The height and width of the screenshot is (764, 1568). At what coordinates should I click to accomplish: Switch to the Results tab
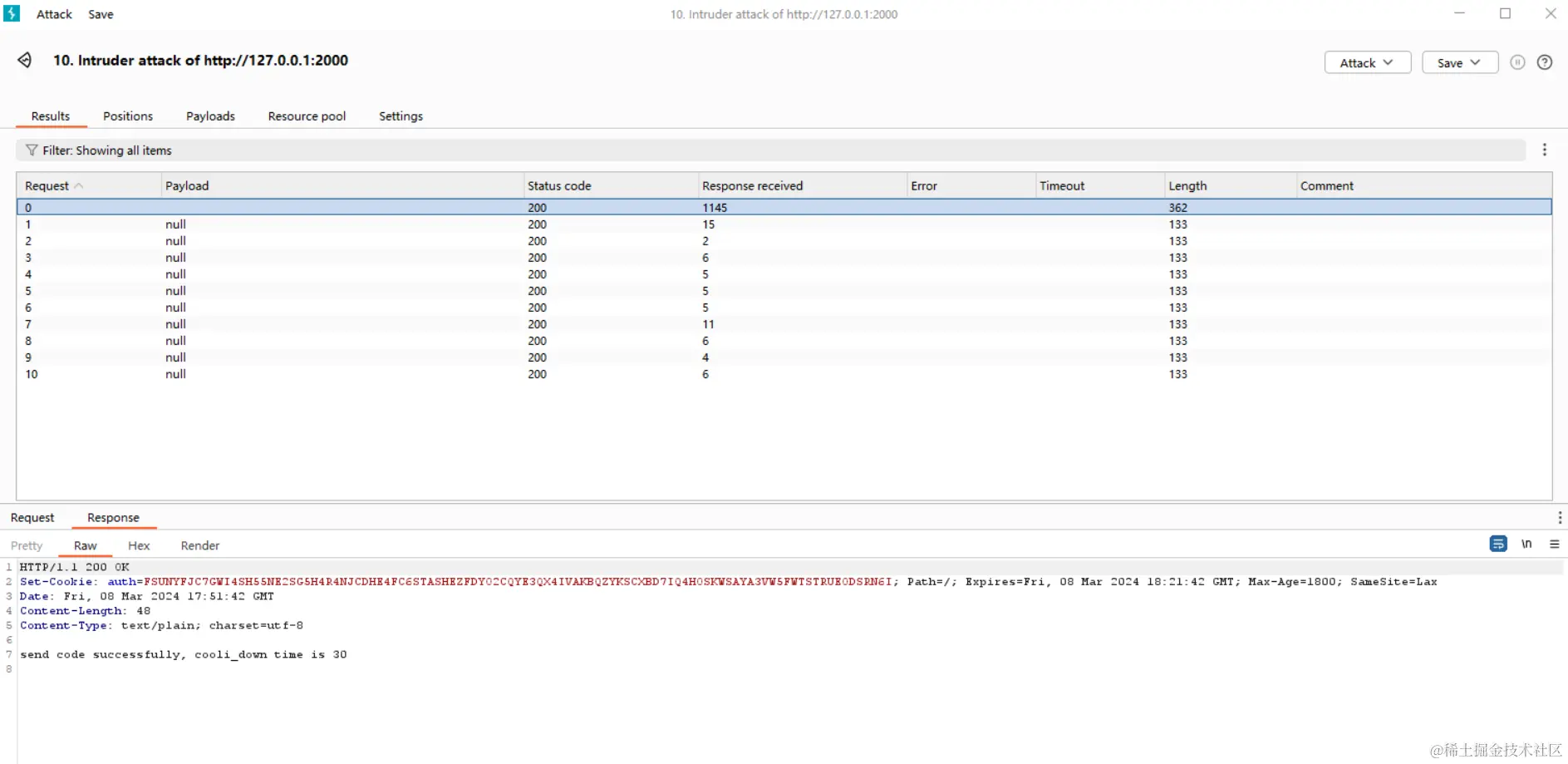[51, 116]
